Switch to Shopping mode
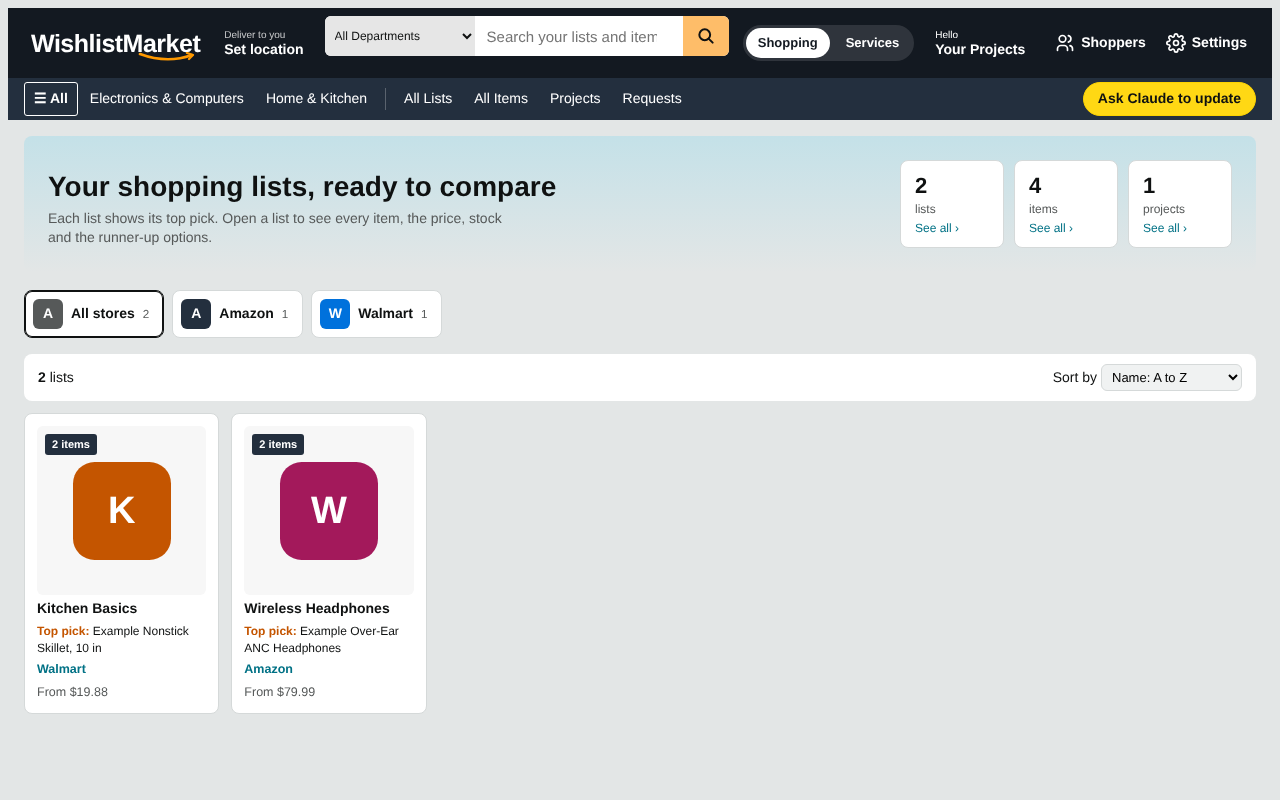The width and height of the screenshot is (1280, 800). tap(787, 43)
